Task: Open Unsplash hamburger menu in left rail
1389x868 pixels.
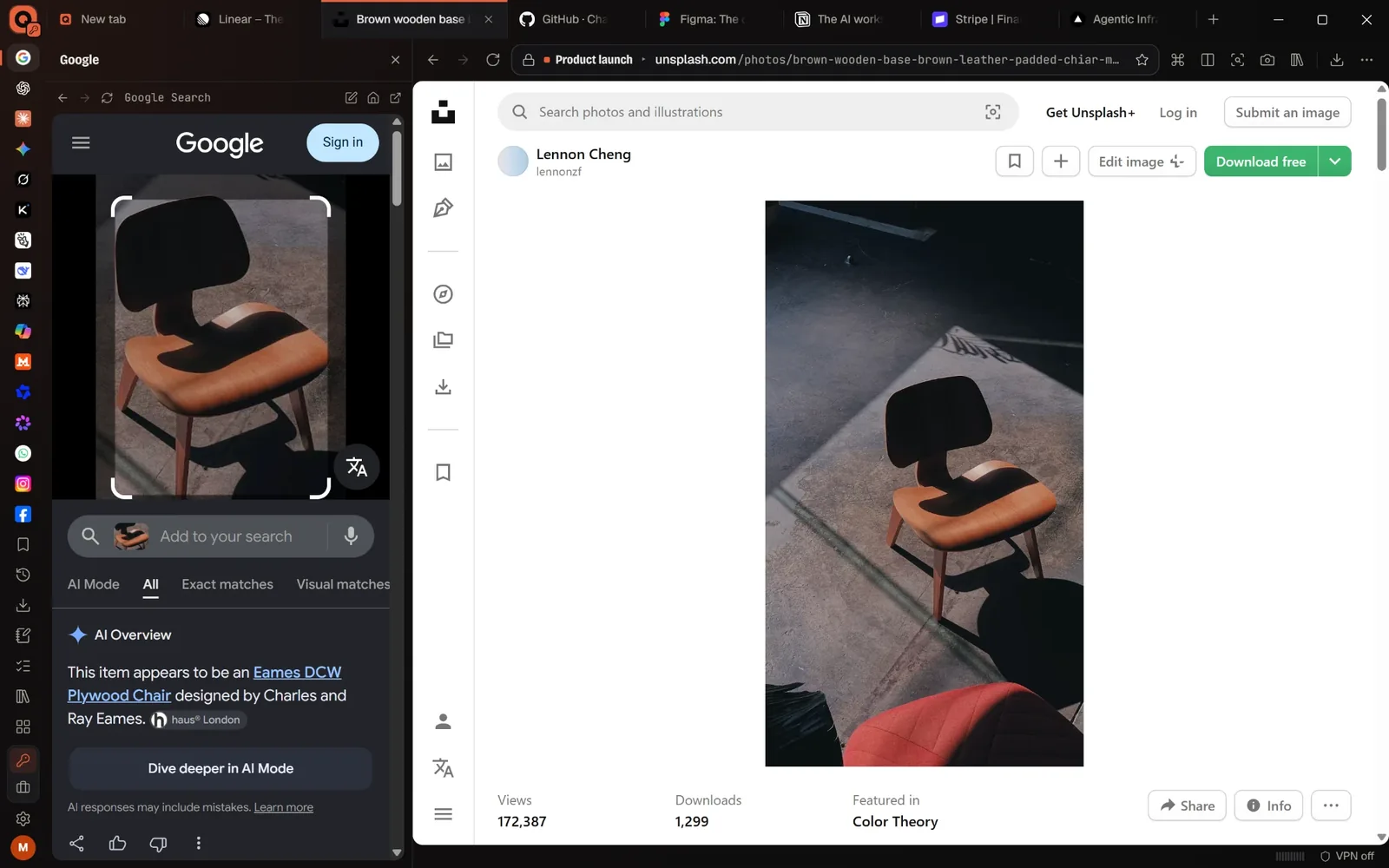Action: point(443,813)
